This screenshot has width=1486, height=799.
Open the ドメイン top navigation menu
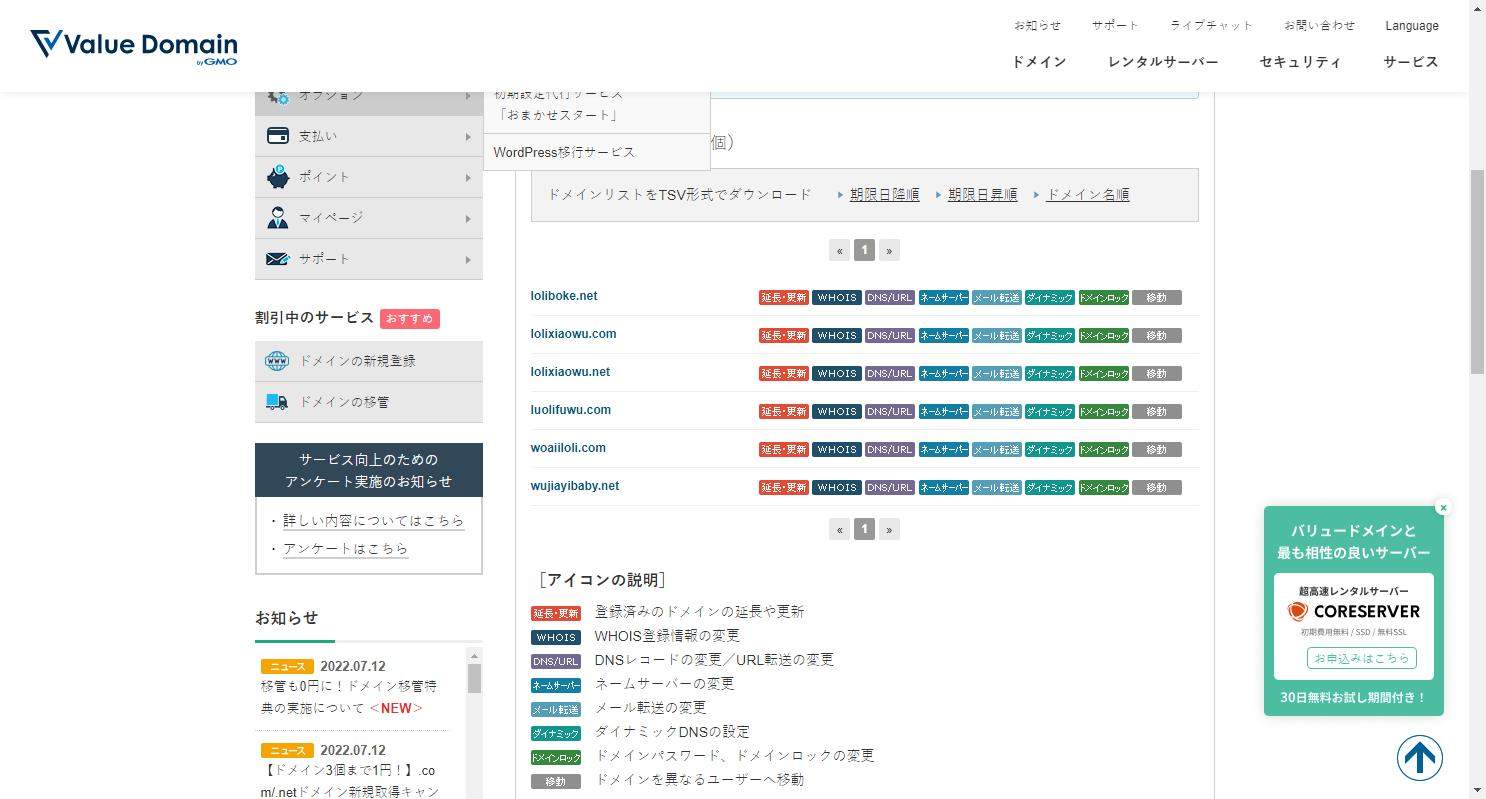tap(1039, 62)
